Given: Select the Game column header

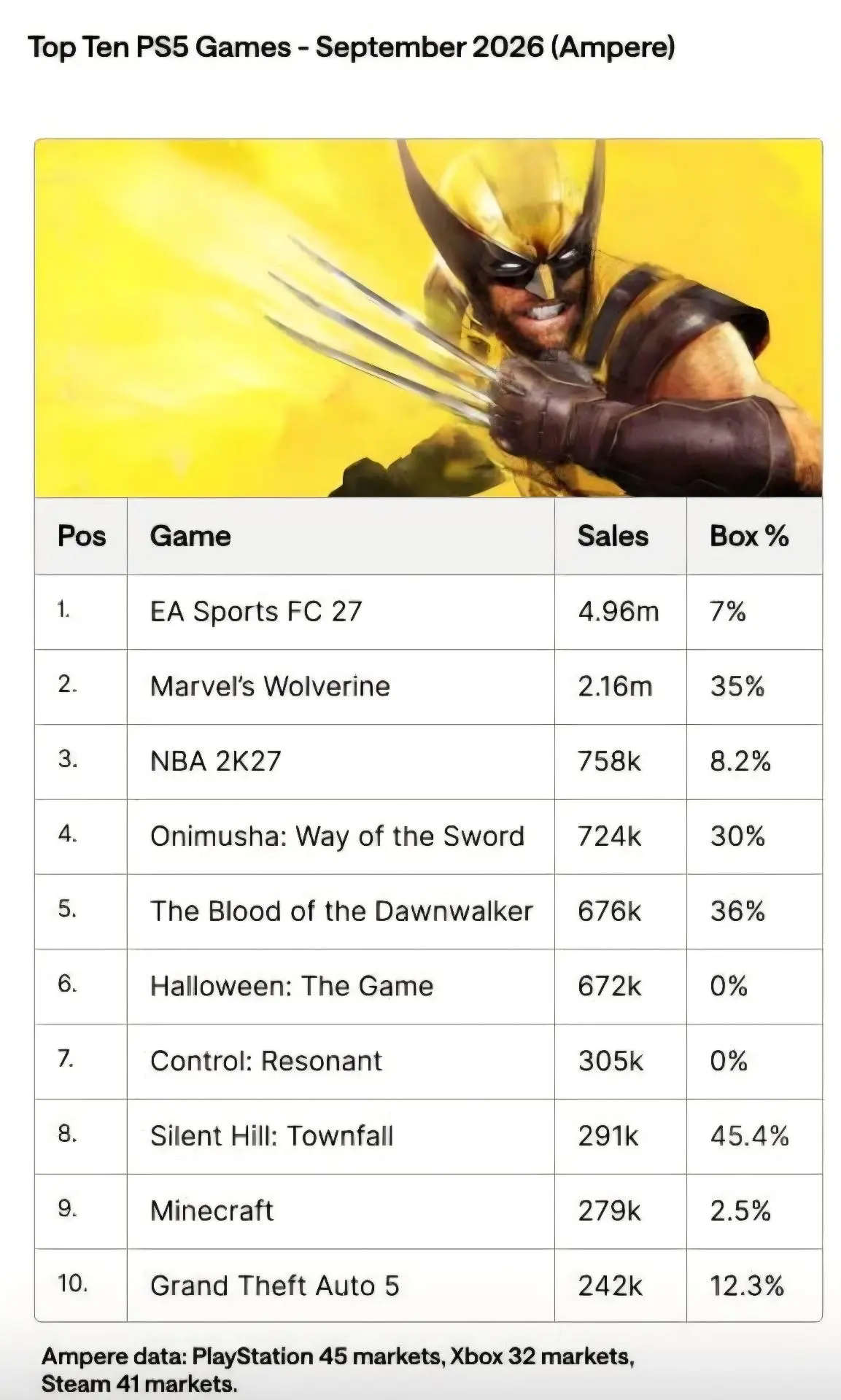Looking at the screenshot, I should point(190,536).
